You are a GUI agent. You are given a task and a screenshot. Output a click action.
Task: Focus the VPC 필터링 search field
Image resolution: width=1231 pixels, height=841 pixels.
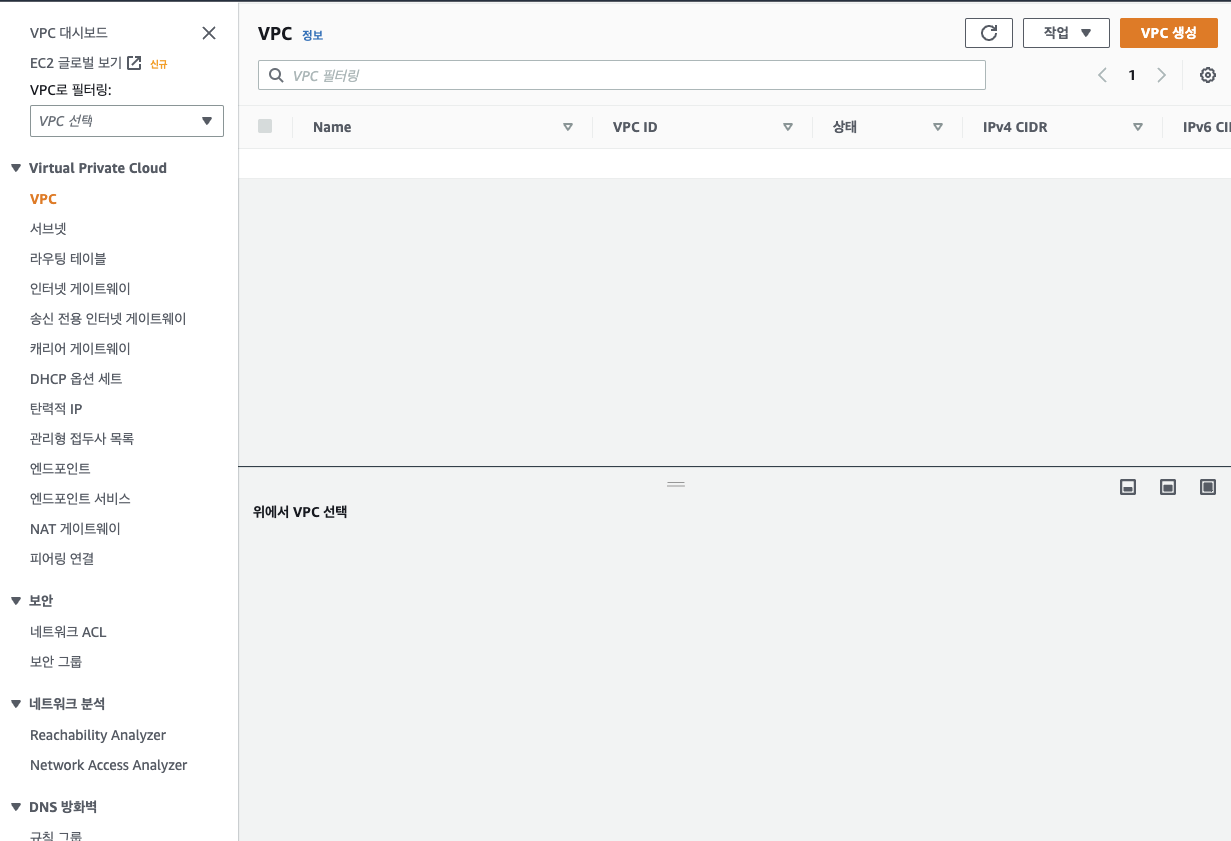[622, 75]
